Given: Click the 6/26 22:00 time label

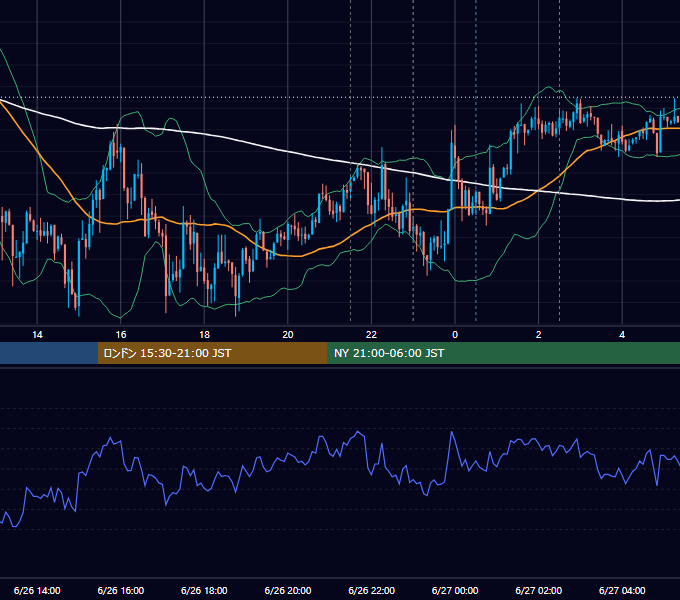Looking at the screenshot, I should pyautogui.click(x=371, y=590).
